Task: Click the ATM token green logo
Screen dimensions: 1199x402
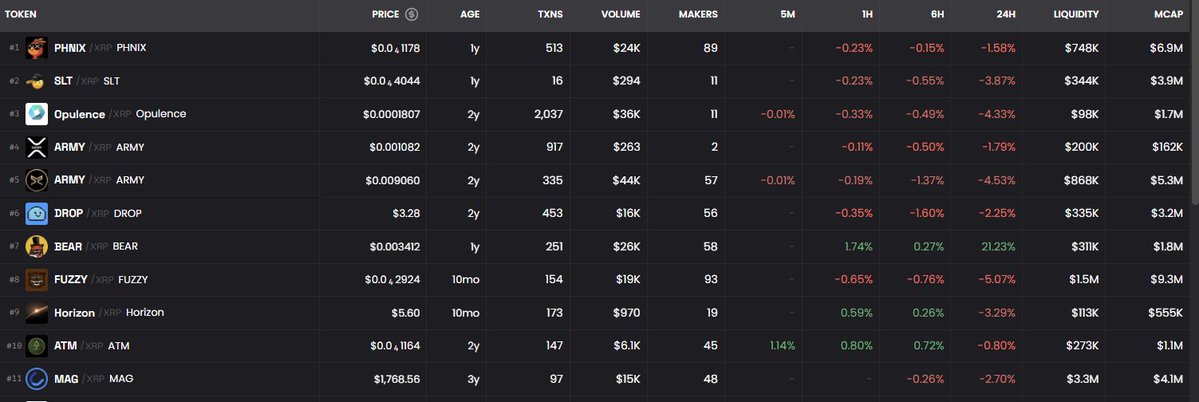Action: [x=36, y=345]
